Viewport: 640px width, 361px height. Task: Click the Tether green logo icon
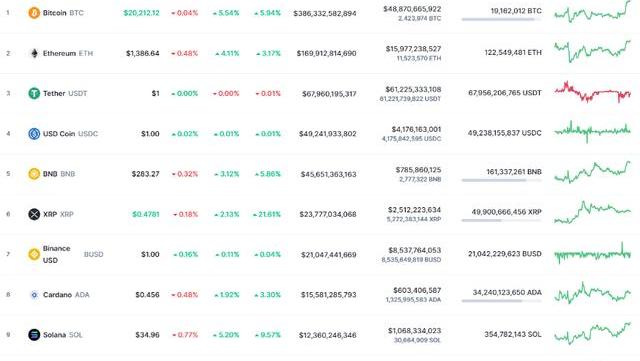34,94
